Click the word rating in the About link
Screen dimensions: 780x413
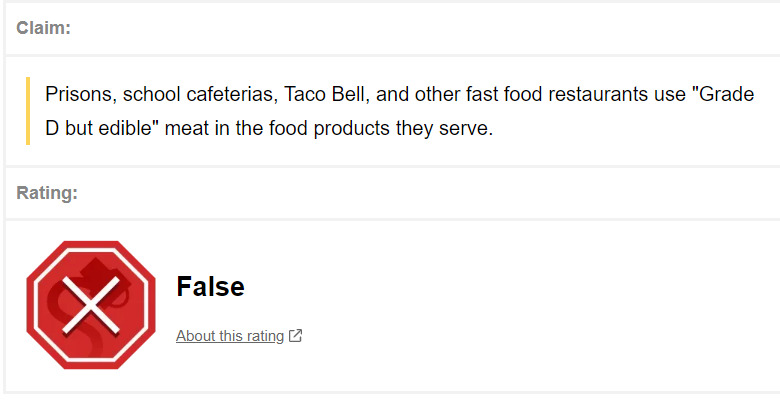pyautogui.click(x=265, y=336)
